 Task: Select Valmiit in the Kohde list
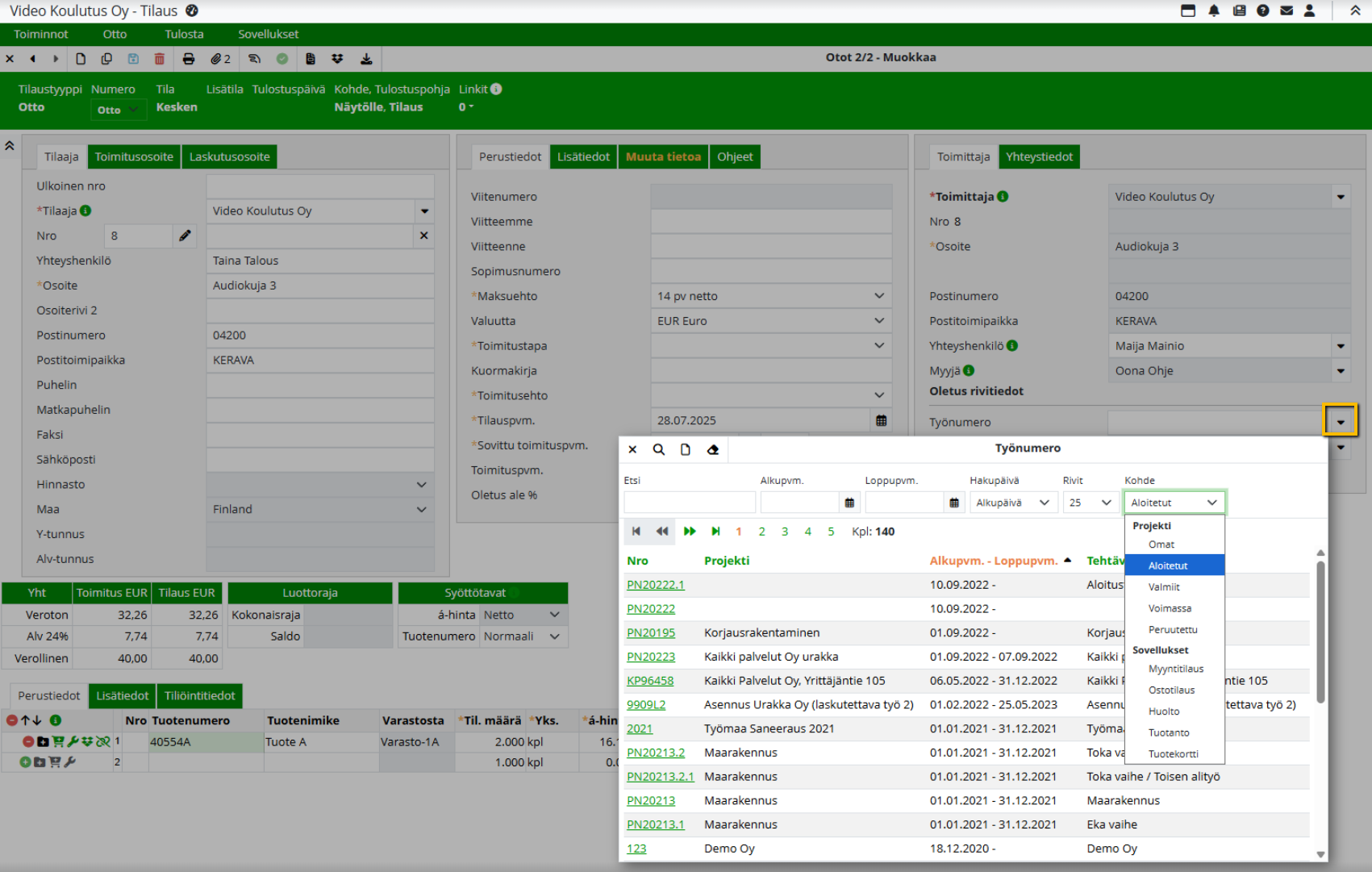1164,587
